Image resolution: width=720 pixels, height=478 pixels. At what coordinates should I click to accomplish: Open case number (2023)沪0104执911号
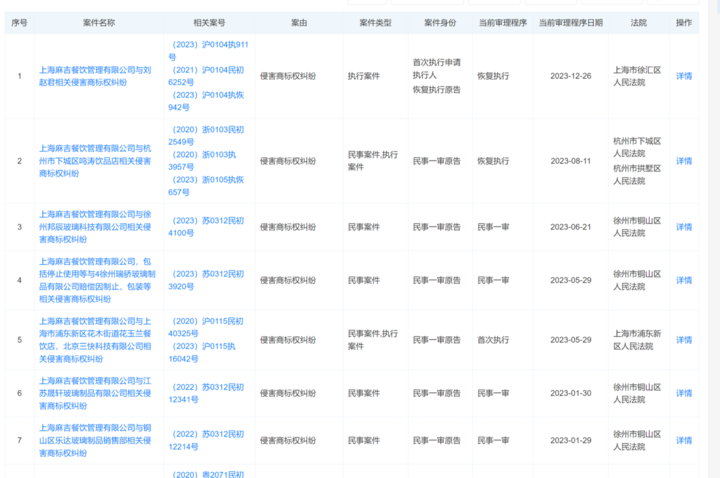coord(208,51)
